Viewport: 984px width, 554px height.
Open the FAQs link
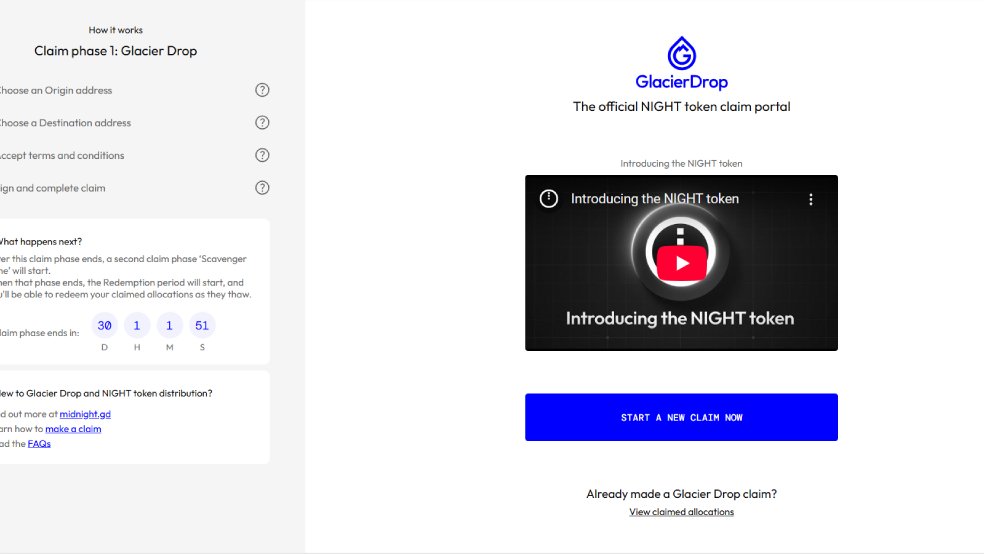click(x=39, y=444)
